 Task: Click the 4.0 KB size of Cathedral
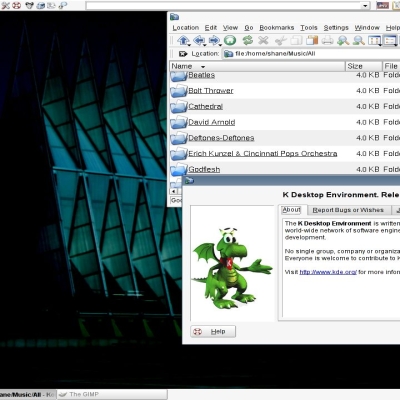pyautogui.click(x=367, y=106)
